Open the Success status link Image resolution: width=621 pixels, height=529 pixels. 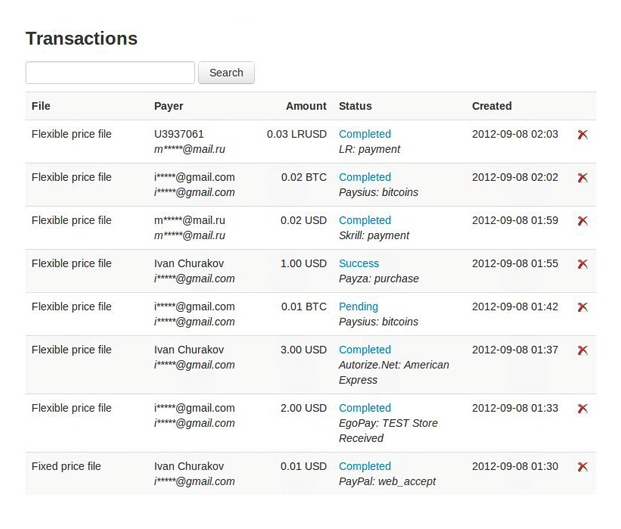(359, 264)
